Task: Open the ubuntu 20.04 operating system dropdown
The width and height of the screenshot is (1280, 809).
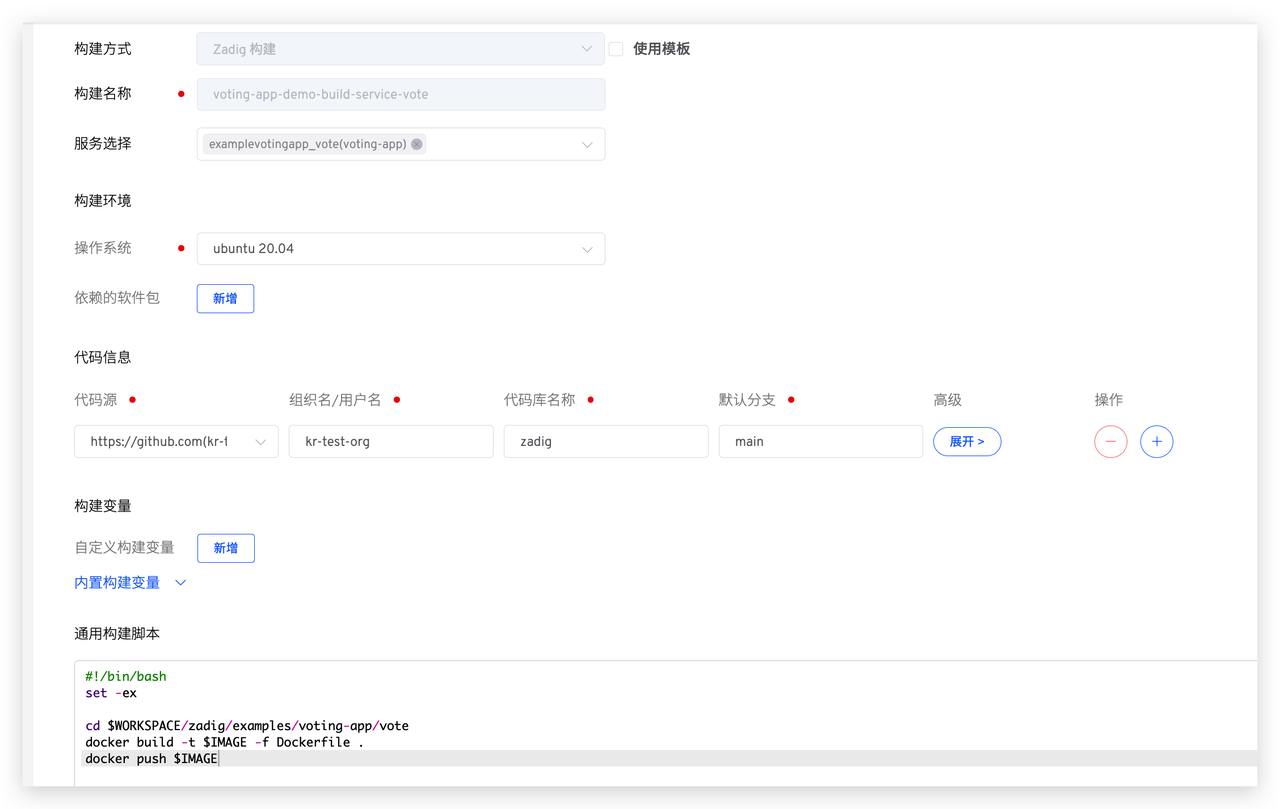Action: 400,249
